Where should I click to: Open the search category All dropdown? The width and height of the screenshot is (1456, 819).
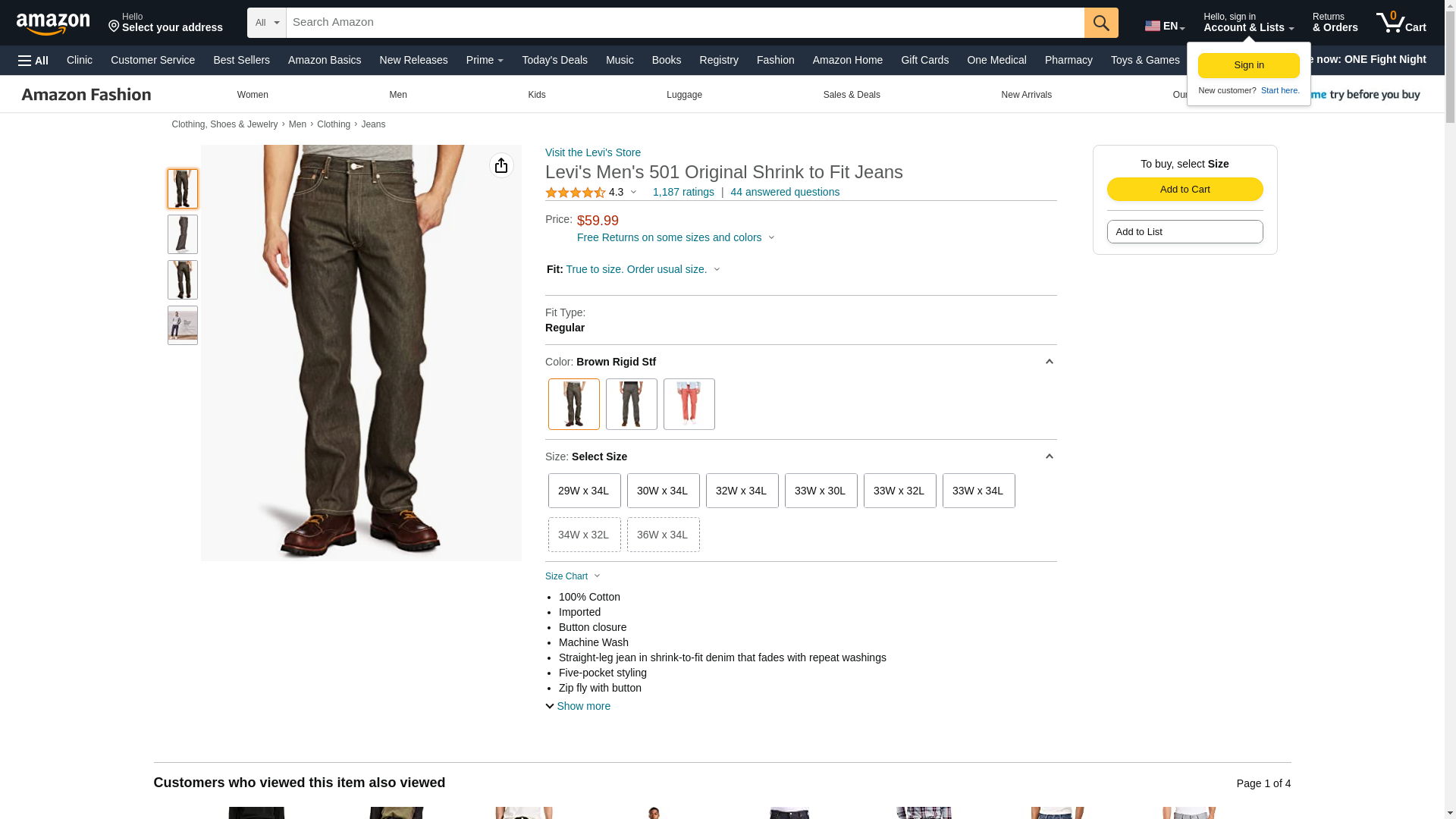266,23
